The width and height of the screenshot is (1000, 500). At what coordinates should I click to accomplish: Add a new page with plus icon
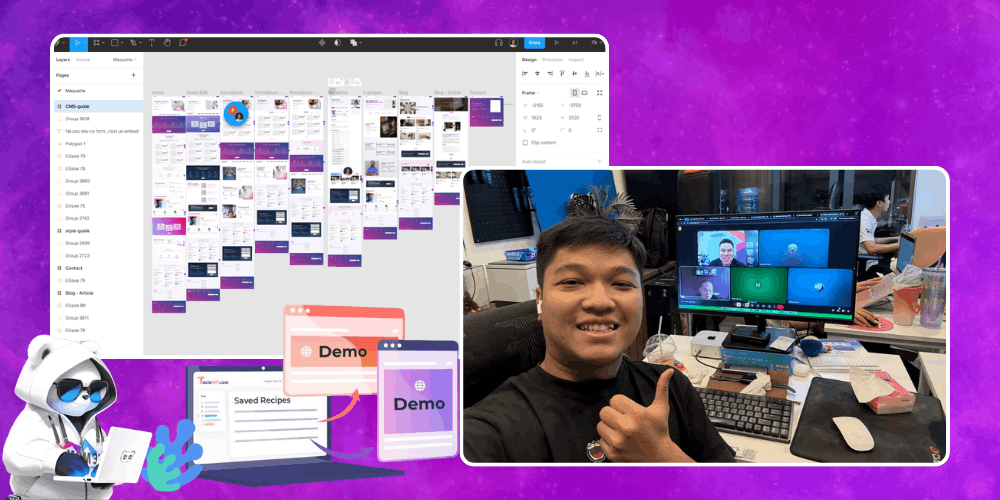(x=133, y=75)
